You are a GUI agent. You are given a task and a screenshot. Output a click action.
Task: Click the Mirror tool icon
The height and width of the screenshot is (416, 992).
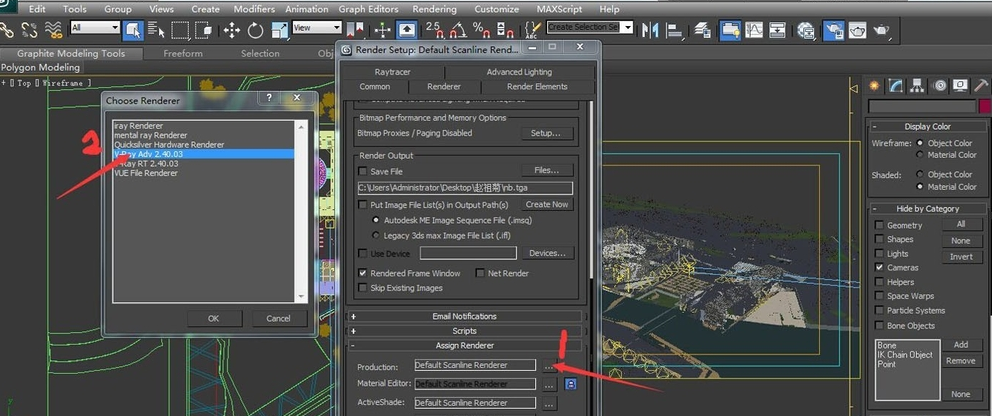[650, 30]
